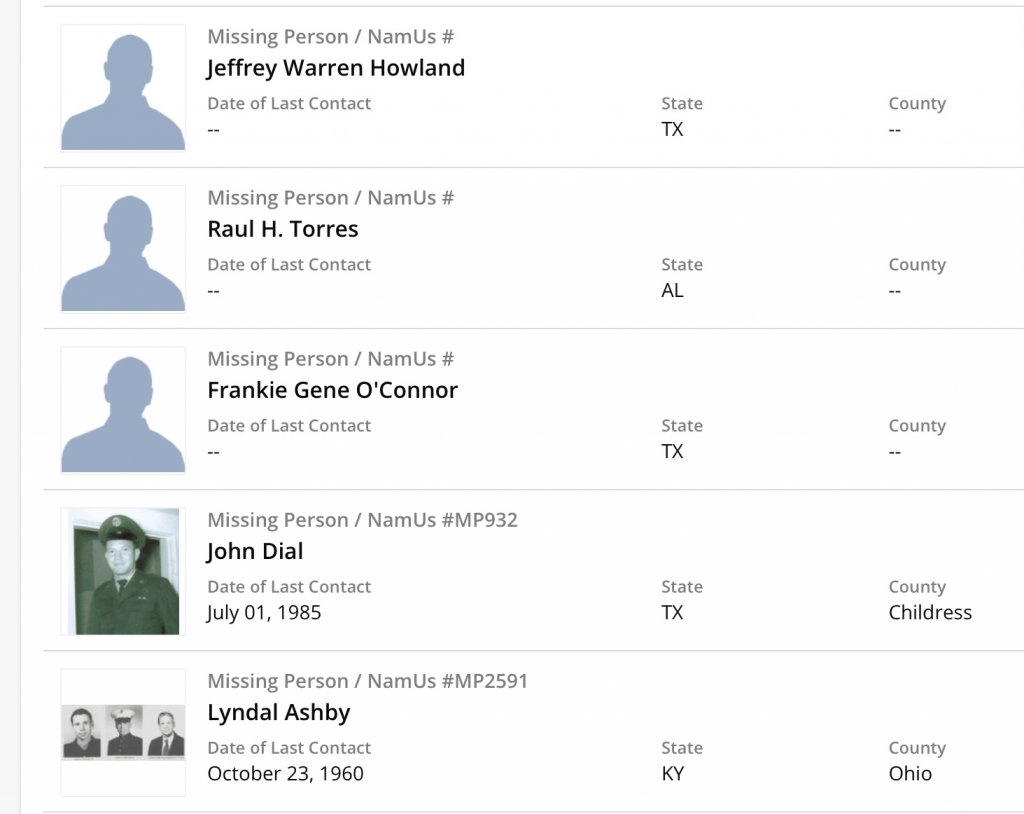The height and width of the screenshot is (814, 1024).
Task: Click Jeffrey Warren Howland's placeholder avatar
Action: [x=123, y=88]
